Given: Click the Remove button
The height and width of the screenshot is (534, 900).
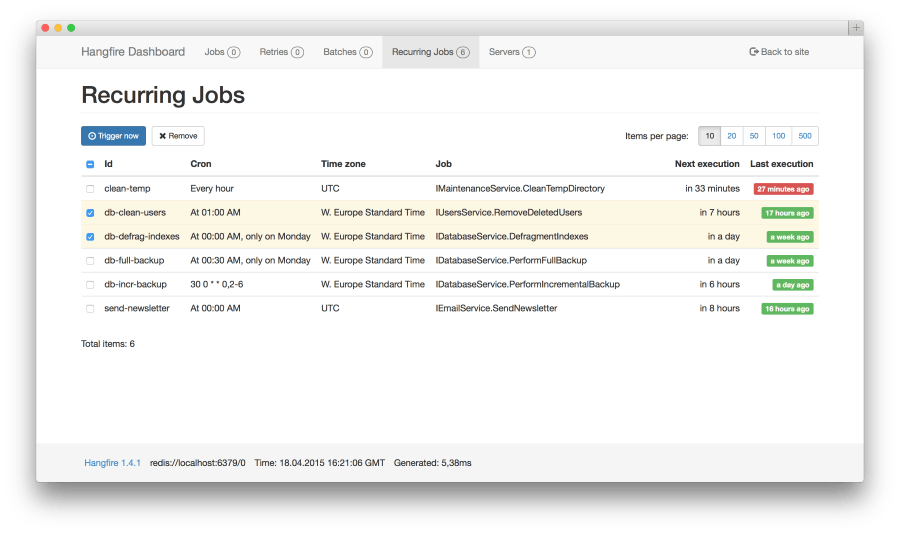Looking at the screenshot, I should pos(178,136).
